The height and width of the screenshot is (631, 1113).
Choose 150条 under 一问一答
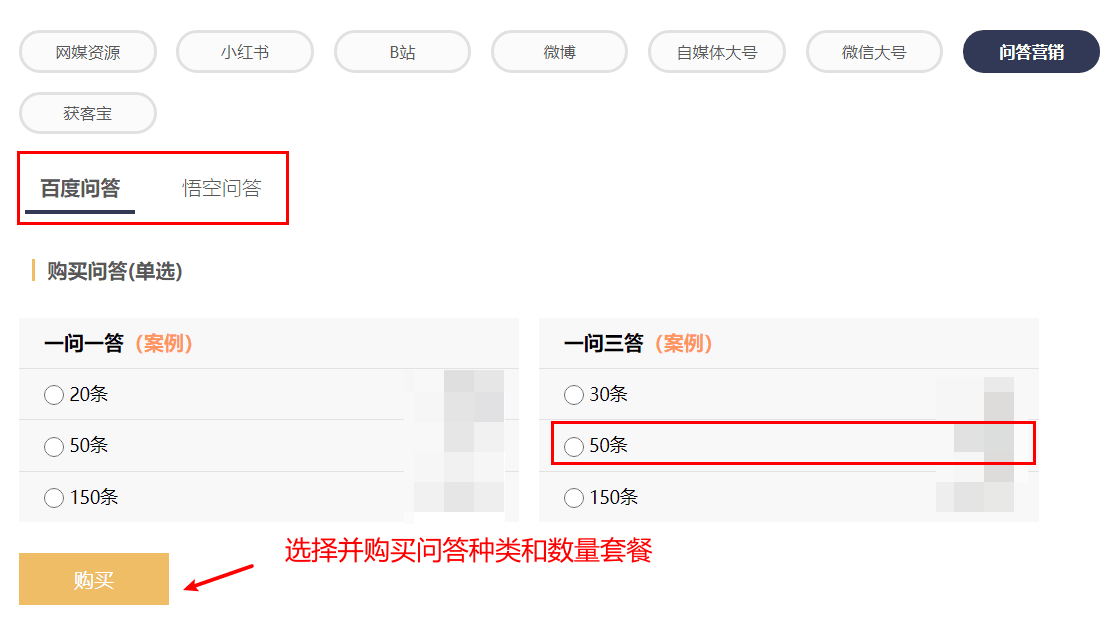point(54,497)
